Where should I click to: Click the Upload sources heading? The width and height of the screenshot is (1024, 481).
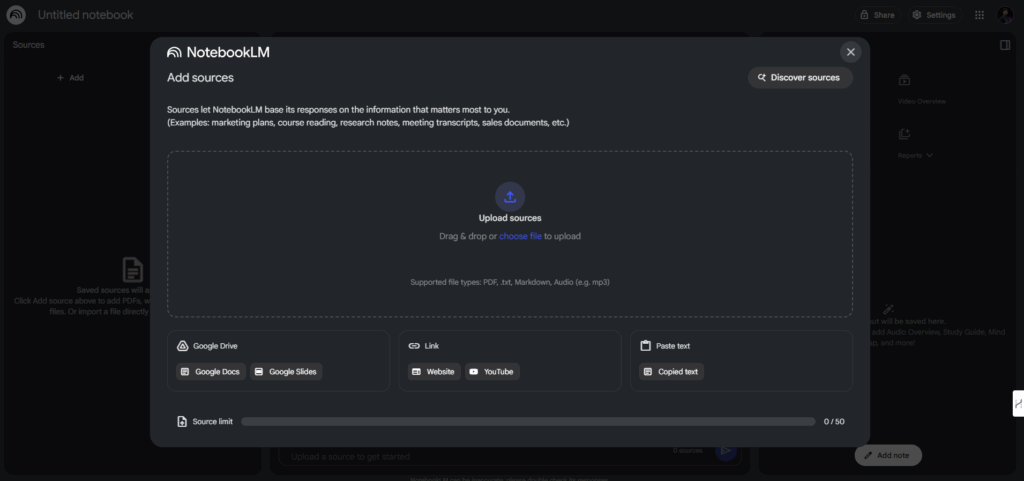(x=510, y=218)
